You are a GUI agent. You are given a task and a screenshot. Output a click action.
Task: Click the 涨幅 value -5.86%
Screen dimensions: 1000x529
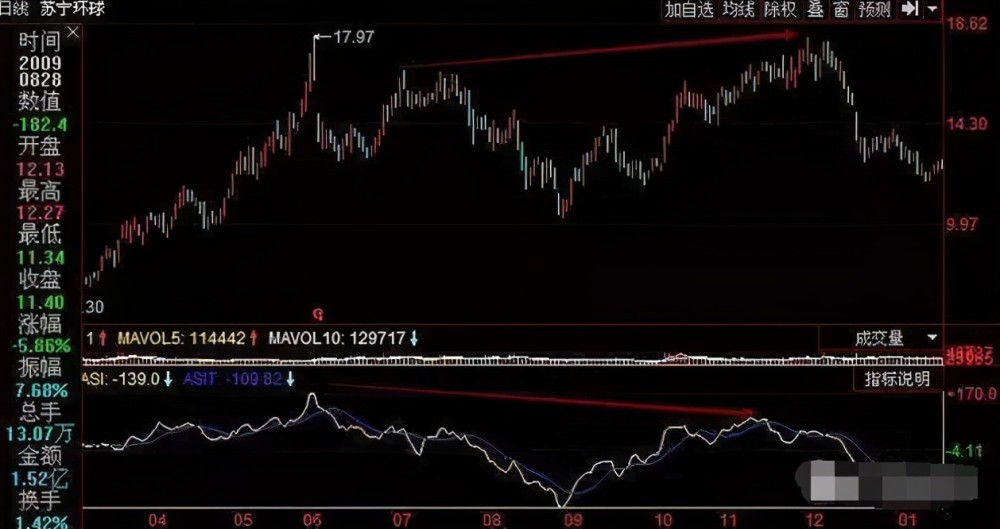(40, 346)
